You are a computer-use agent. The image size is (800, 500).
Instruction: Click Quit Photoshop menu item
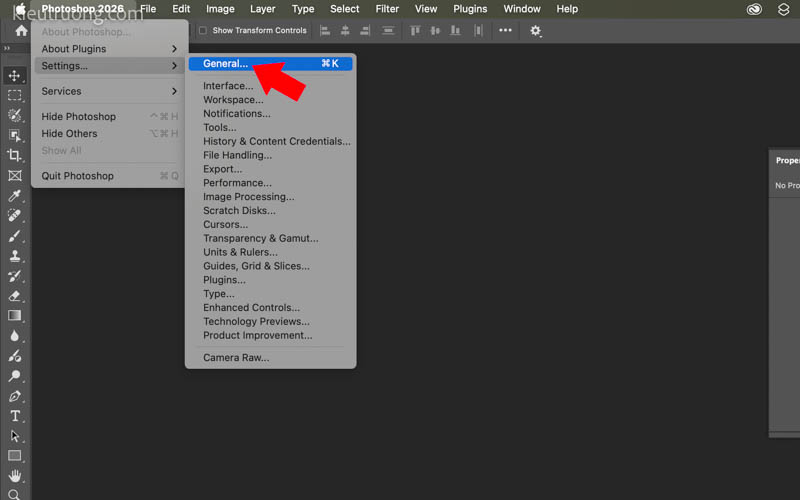point(109,176)
